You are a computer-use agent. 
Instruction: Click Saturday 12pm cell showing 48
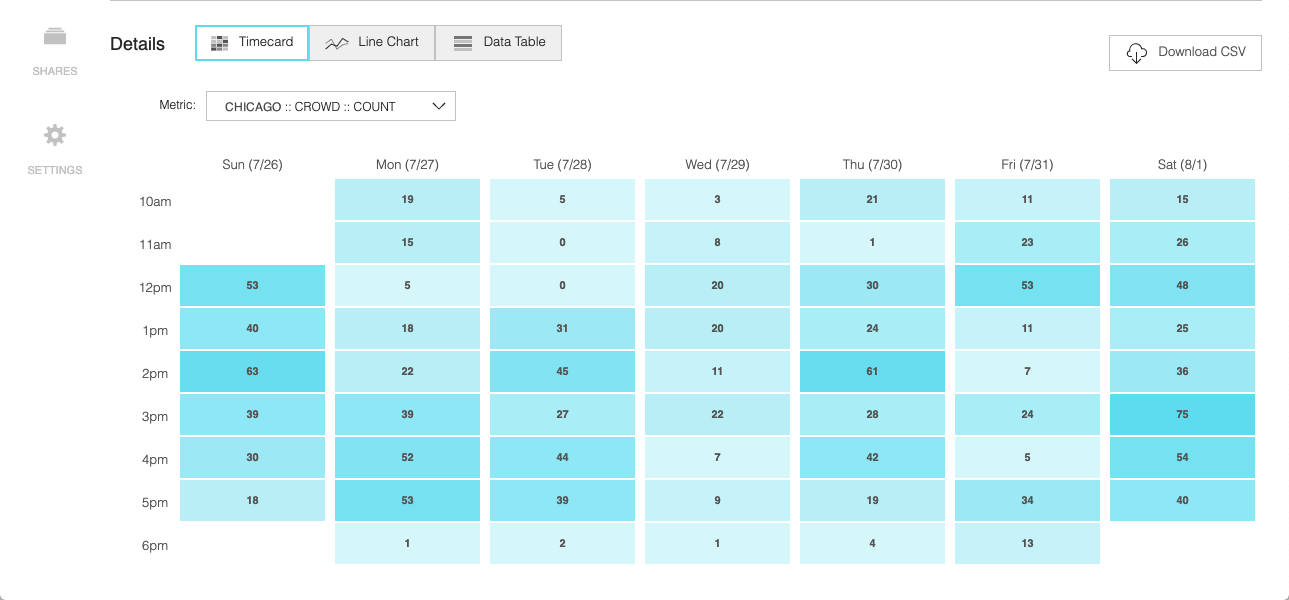point(1182,285)
